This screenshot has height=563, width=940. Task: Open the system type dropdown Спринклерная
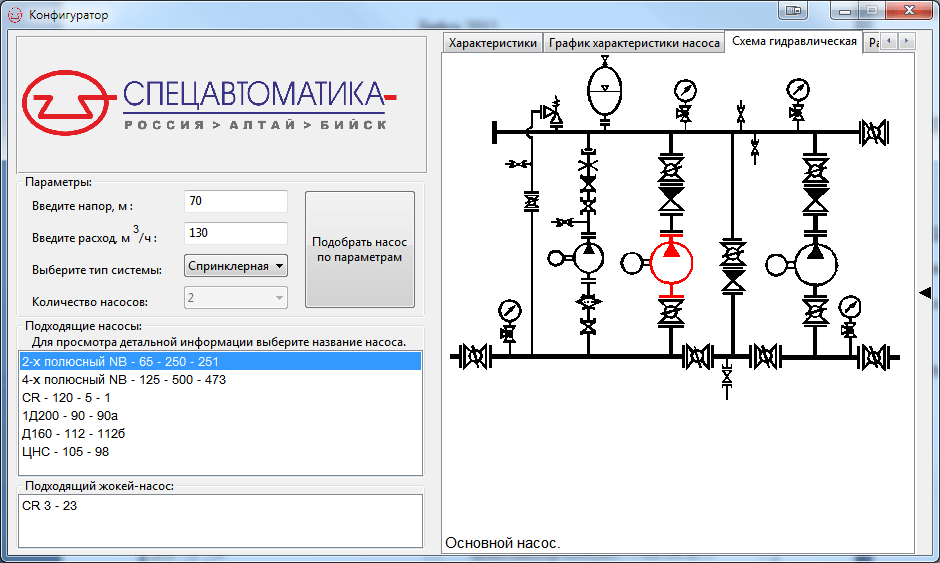pyautogui.click(x=236, y=266)
